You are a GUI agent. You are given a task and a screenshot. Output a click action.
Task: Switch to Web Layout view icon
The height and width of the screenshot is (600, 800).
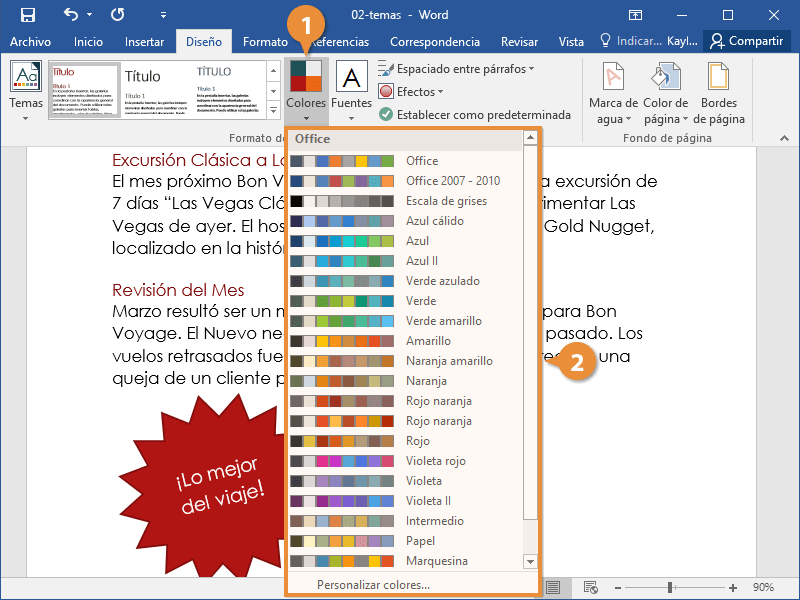tap(591, 587)
